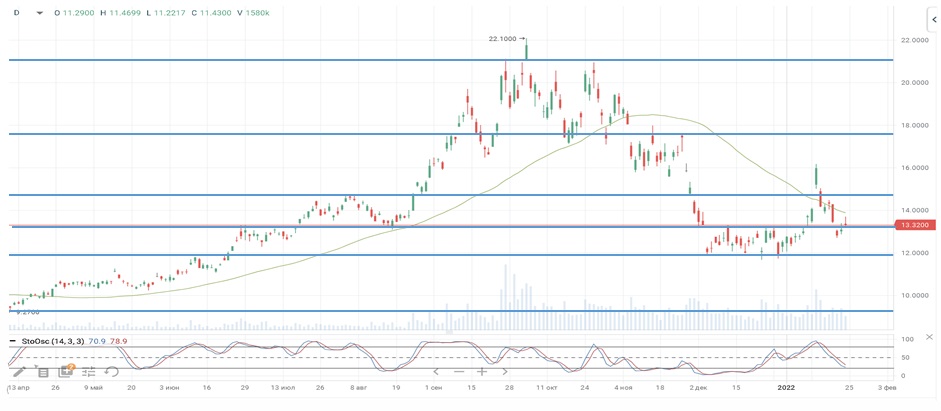Click the D timeframe label
Screen dimensions: 941x411
17,12
